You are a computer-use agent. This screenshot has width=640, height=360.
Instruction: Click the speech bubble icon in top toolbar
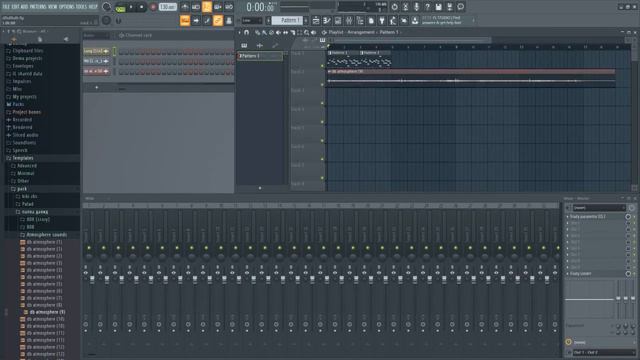461,7
